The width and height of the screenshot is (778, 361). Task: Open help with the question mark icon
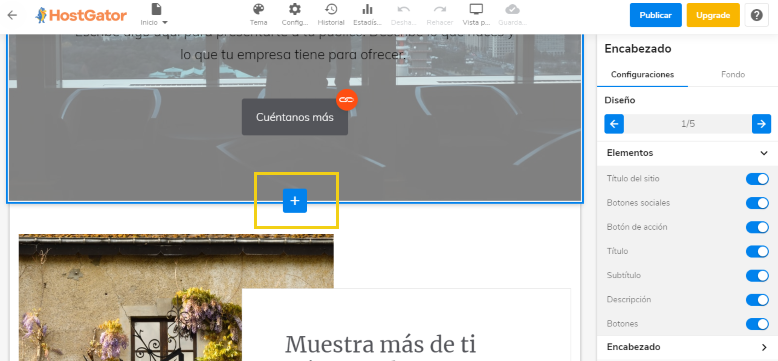756,15
